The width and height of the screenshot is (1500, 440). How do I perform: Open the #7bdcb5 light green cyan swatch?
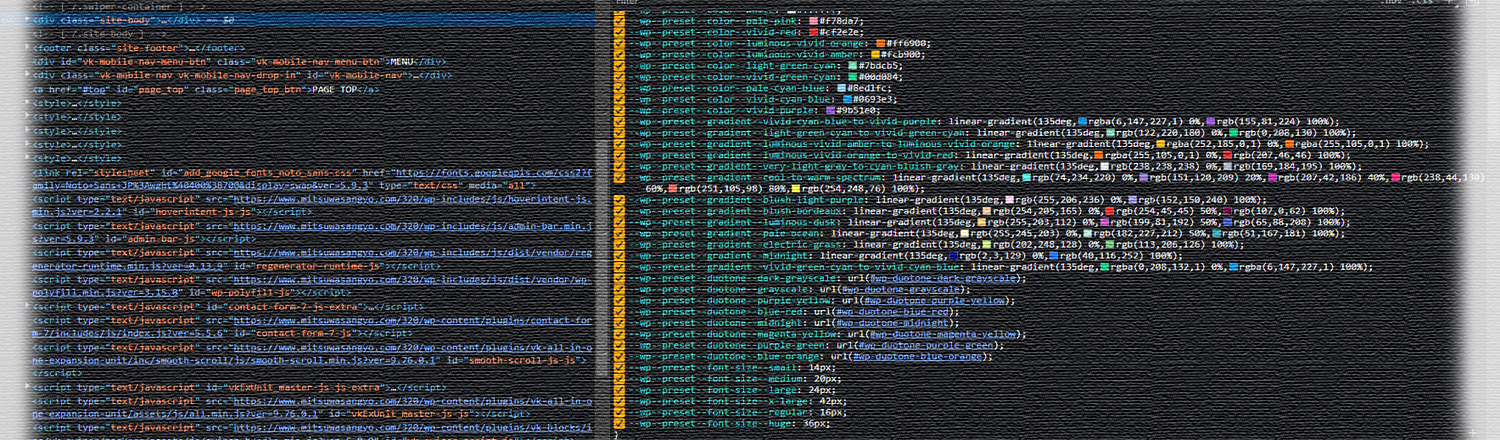852,66
